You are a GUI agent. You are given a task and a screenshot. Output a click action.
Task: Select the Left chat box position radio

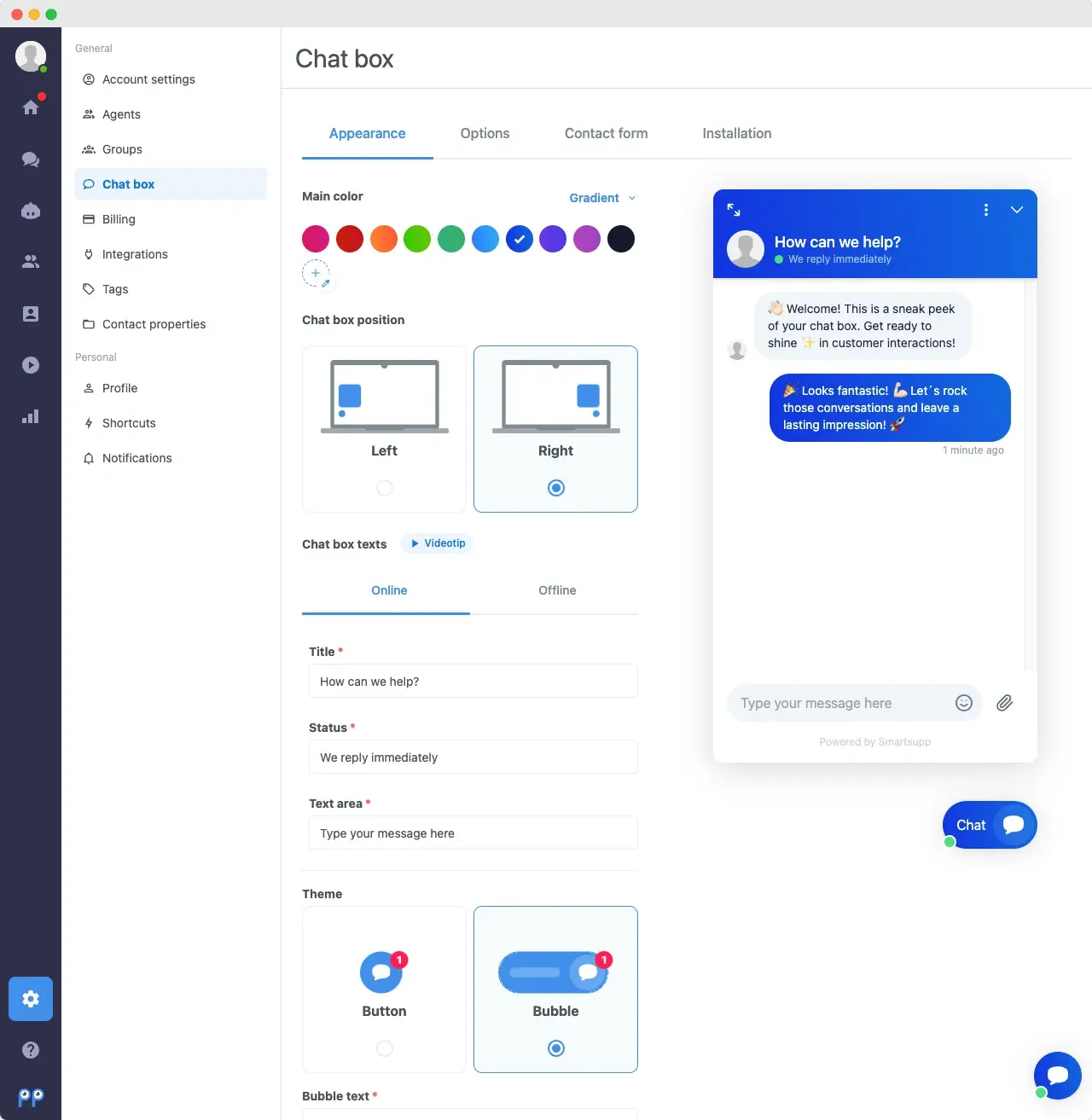point(385,488)
